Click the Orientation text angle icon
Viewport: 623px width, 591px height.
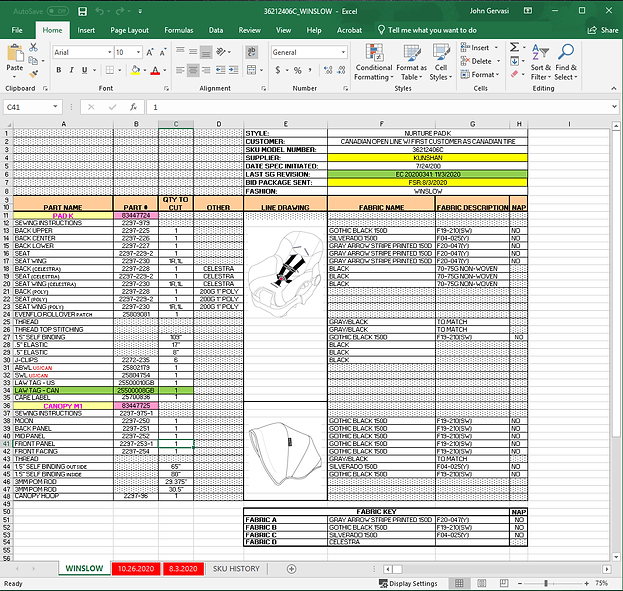pyautogui.click(x=221, y=52)
